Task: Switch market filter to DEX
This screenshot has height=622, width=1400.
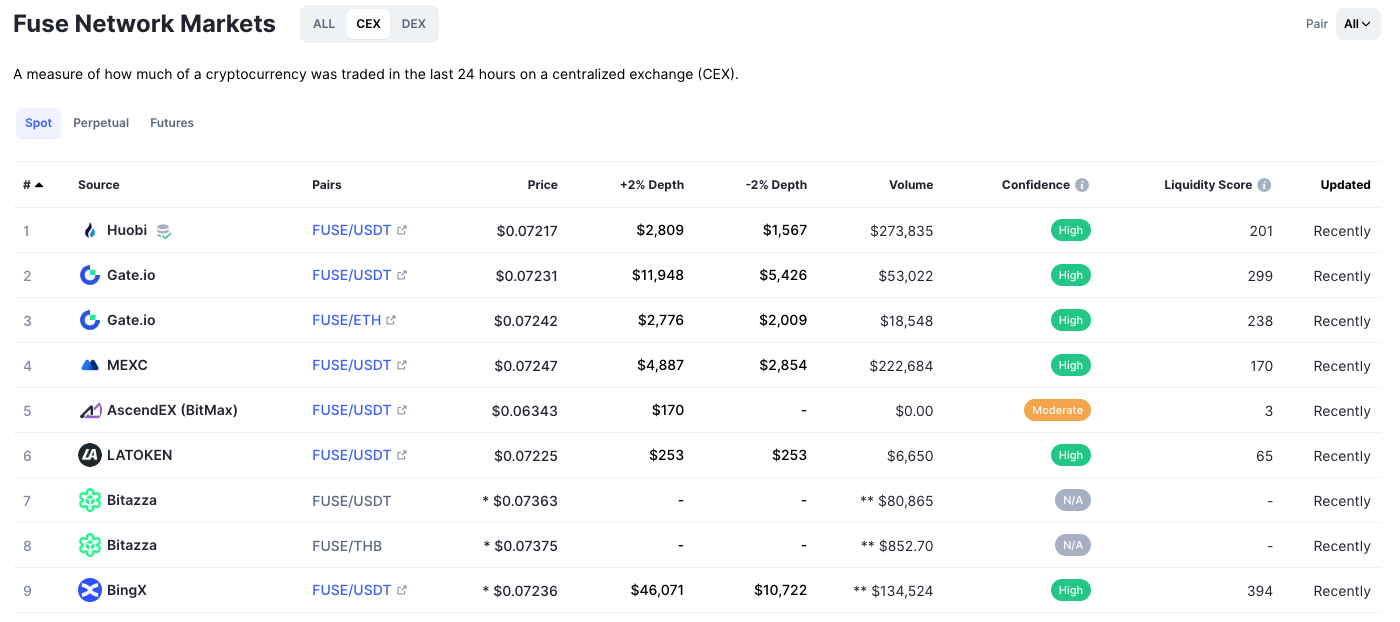Action: click(414, 24)
